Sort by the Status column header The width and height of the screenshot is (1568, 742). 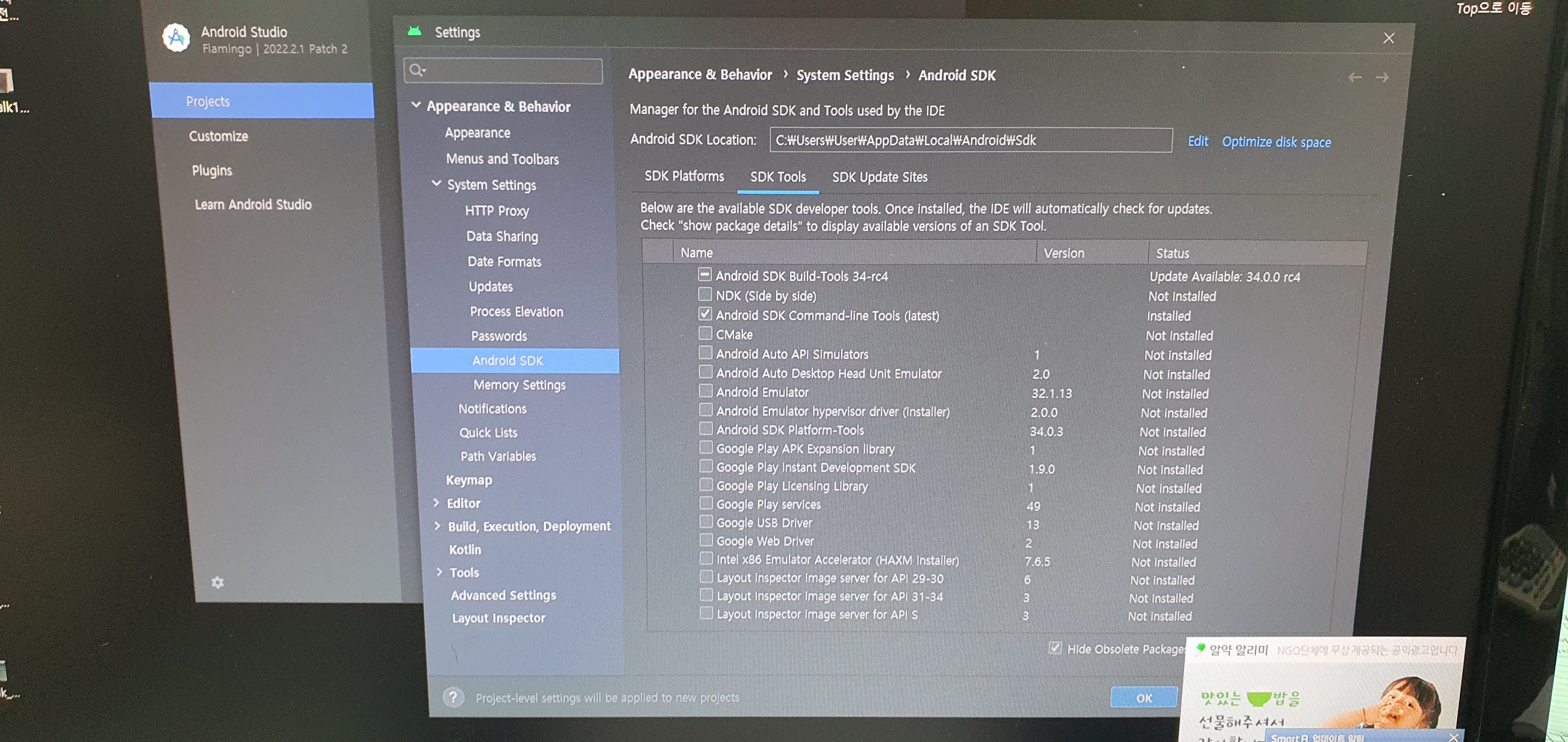click(x=1258, y=253)
